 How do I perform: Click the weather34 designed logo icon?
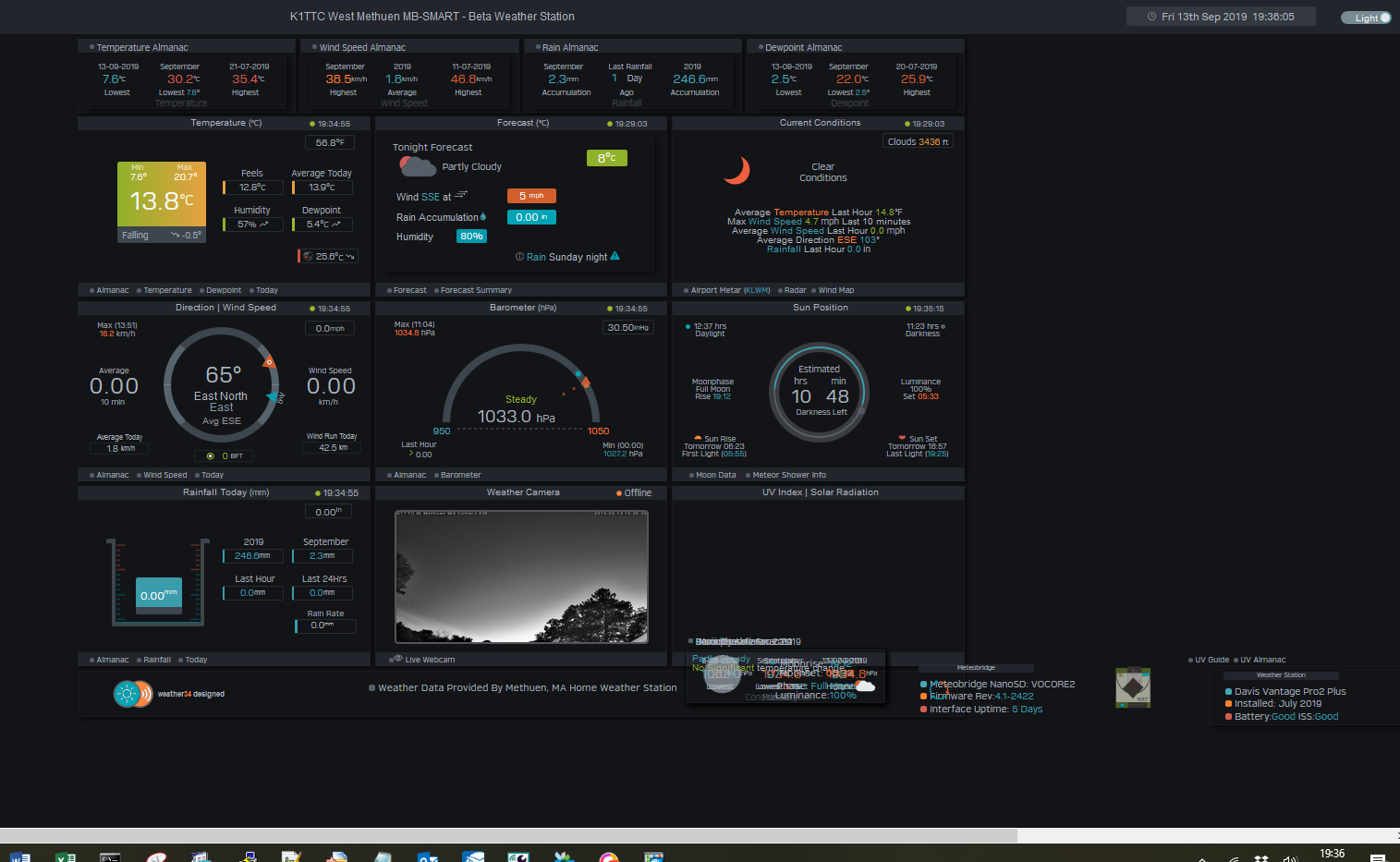click(133, 694)
